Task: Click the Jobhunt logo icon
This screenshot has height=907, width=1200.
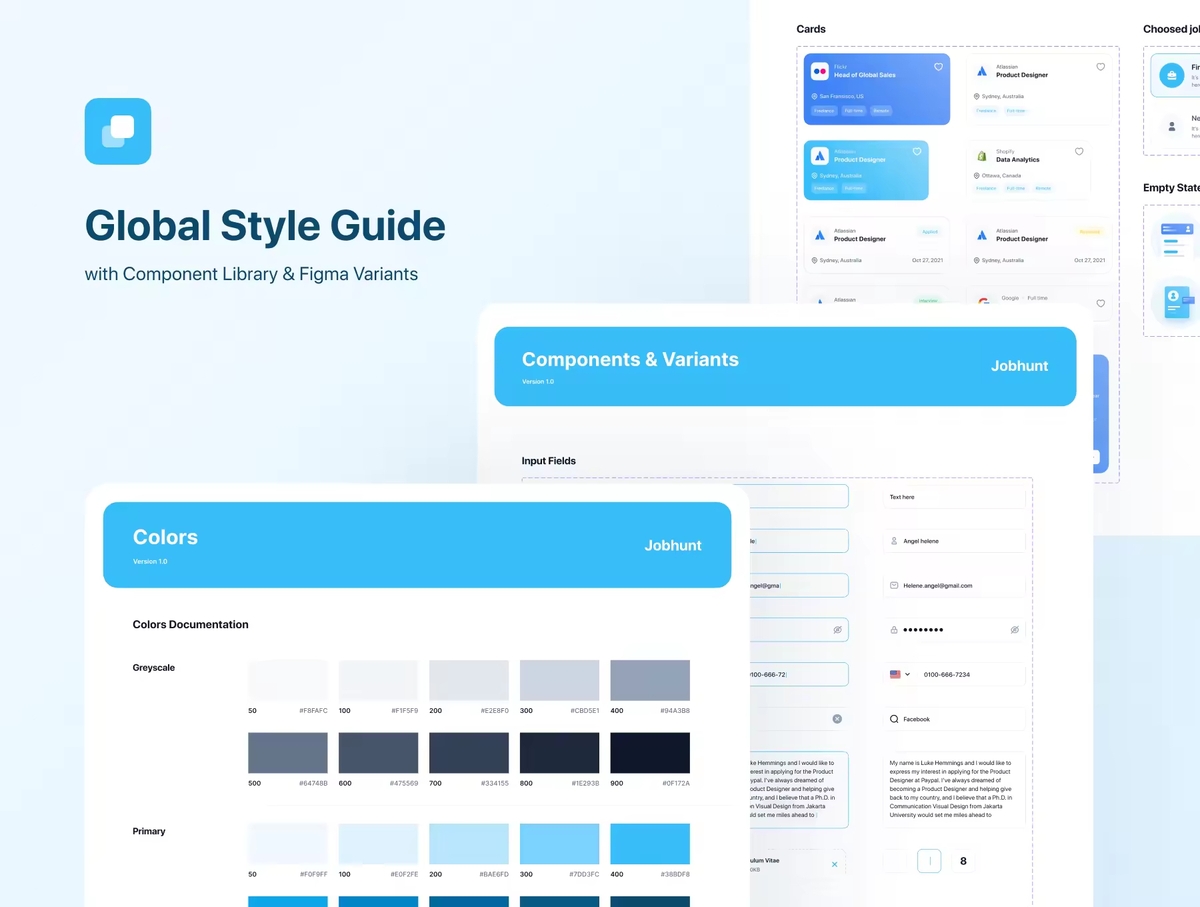Action: (118, 131)
